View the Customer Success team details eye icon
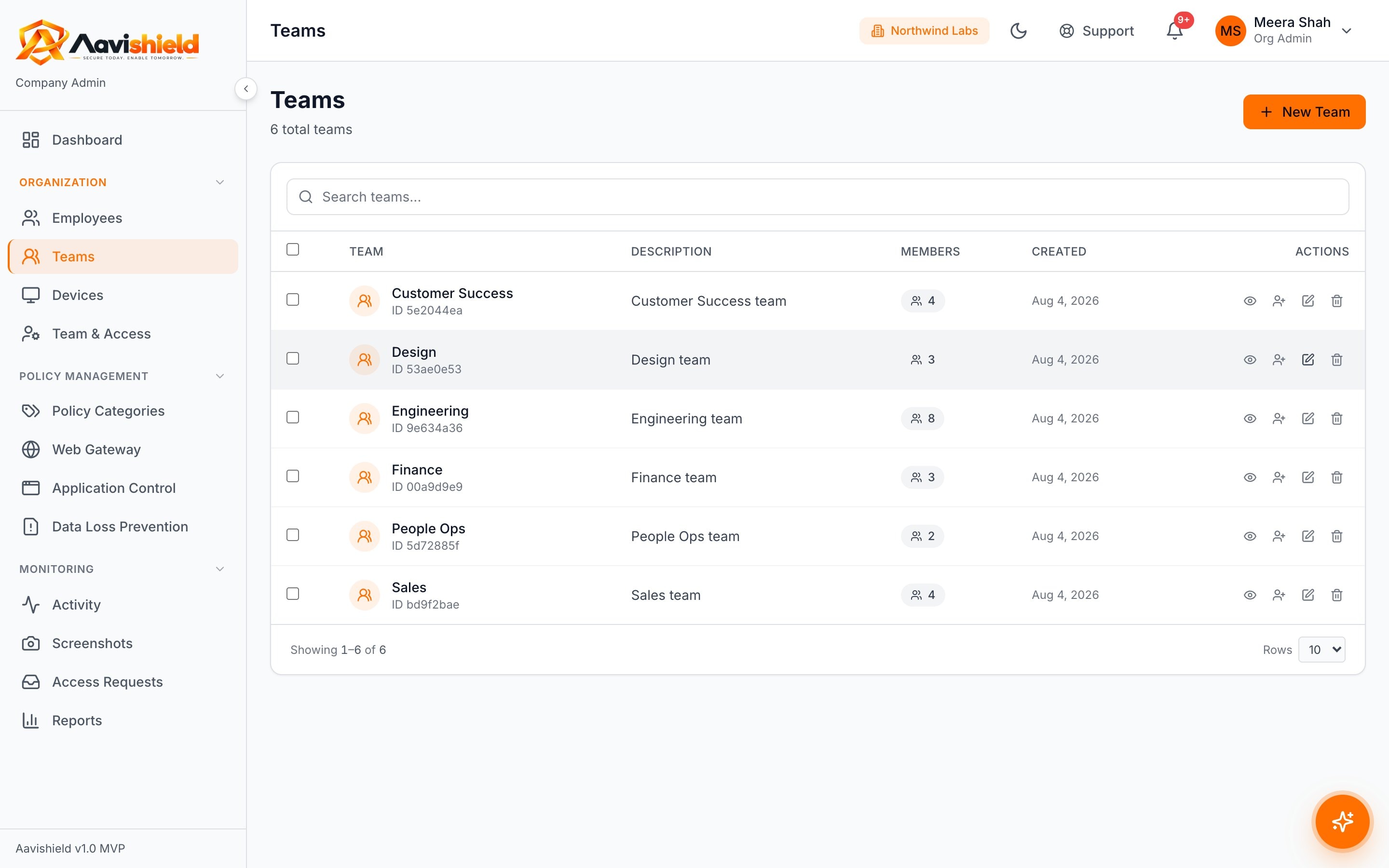This screenshot has height=868, width=1389. click(x=1250, y=301)
